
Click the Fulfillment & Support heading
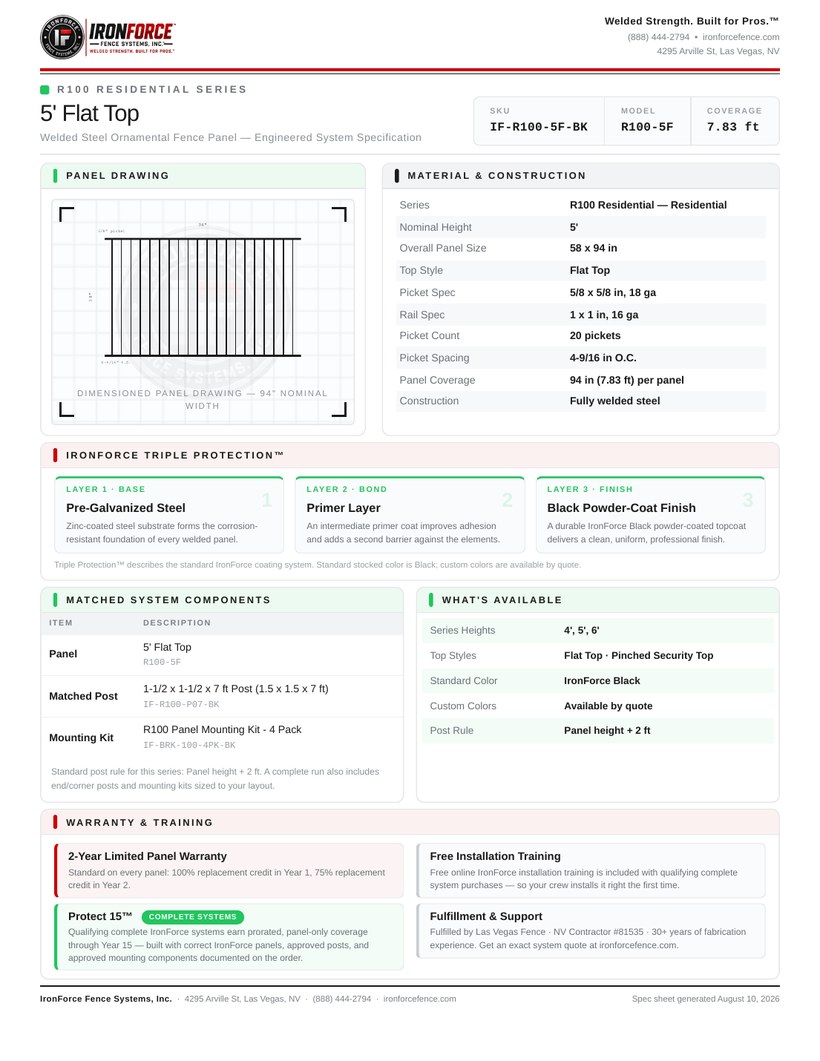coord(486,916)
